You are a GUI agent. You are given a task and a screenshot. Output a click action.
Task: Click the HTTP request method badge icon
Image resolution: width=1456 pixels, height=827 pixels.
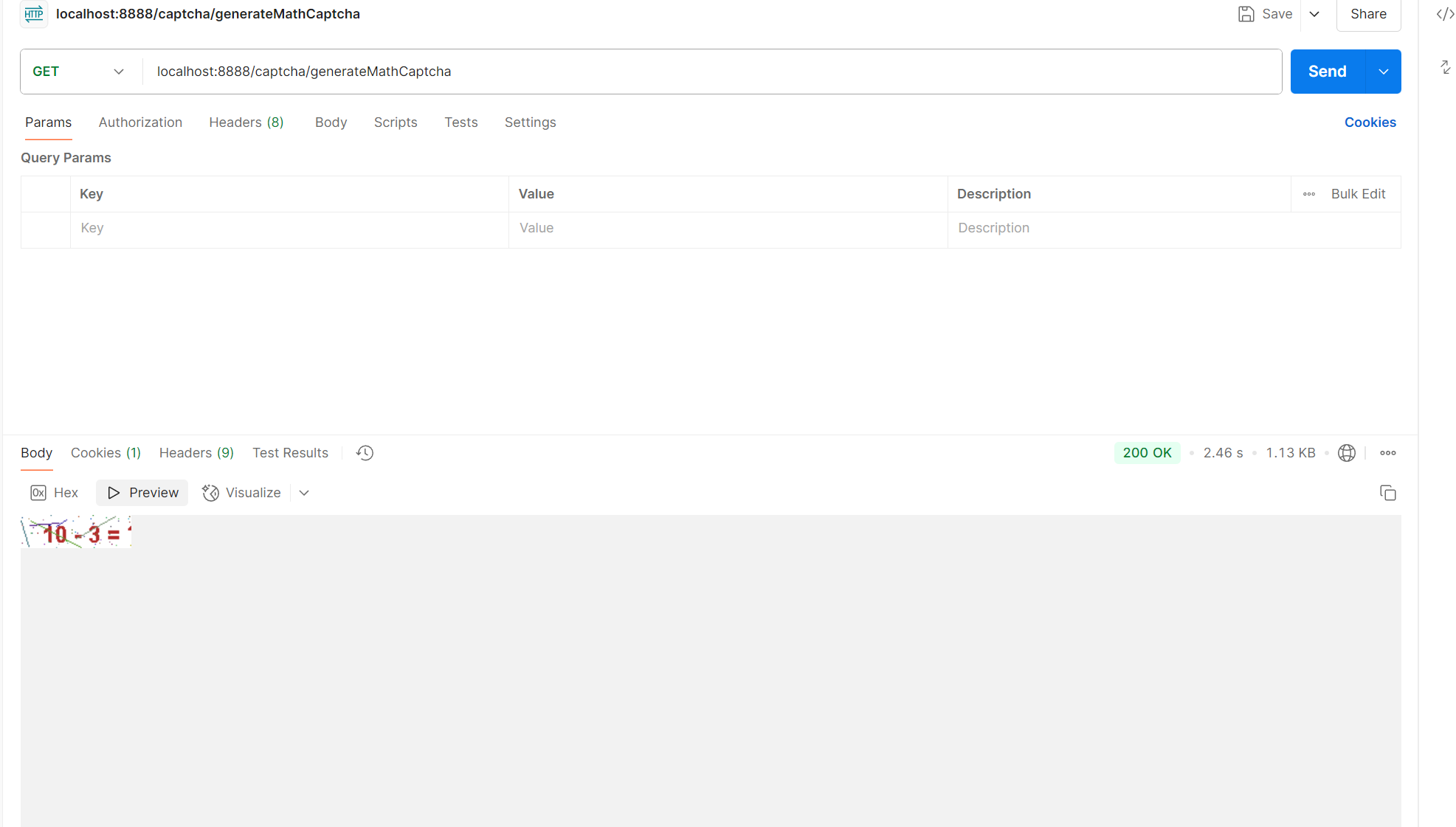point(33,13)
